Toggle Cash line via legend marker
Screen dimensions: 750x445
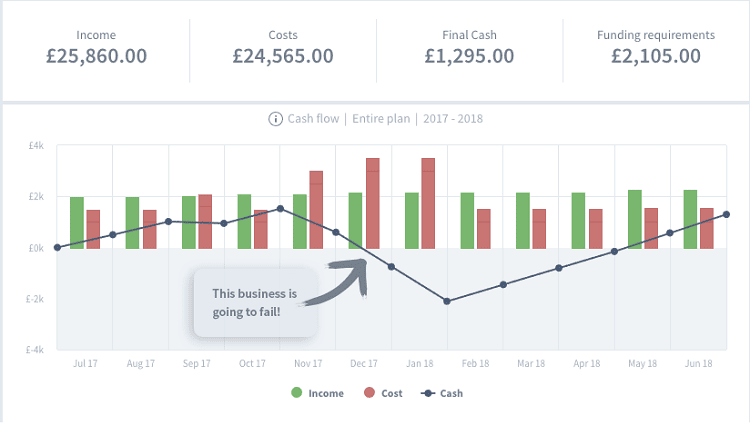[x=428, y=393]
